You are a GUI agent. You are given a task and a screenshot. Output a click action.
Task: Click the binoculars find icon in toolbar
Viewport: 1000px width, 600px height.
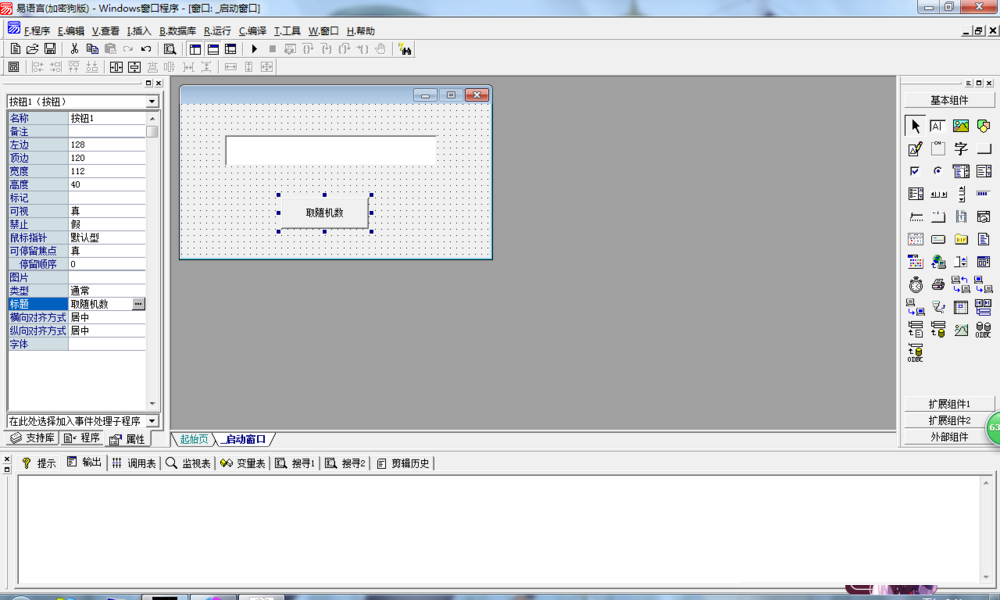pyautogui.click(x=405, y=49)
